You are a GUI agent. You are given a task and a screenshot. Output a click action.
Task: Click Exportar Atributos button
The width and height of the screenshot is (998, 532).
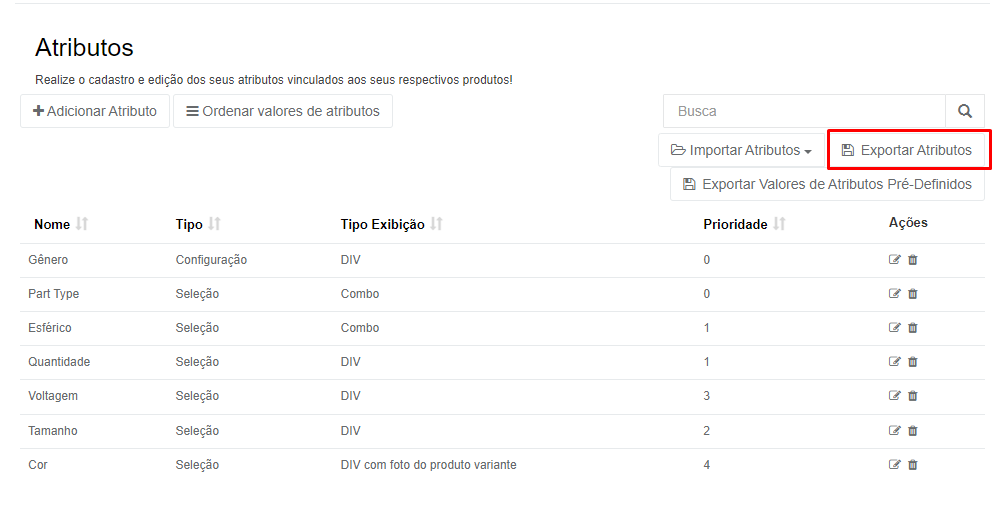point(907,150)
